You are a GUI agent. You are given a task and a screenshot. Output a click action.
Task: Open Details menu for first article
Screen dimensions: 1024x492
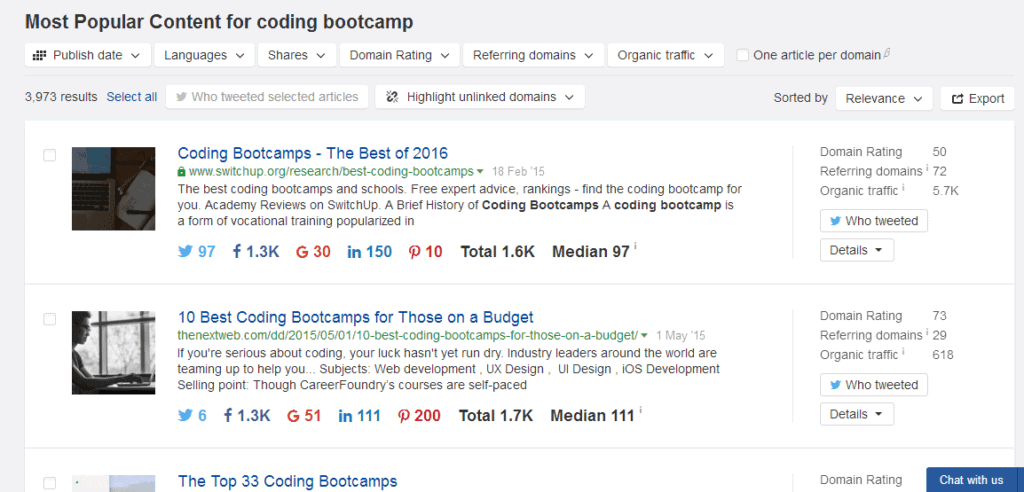pyautogui.click(x=856, y=250)
